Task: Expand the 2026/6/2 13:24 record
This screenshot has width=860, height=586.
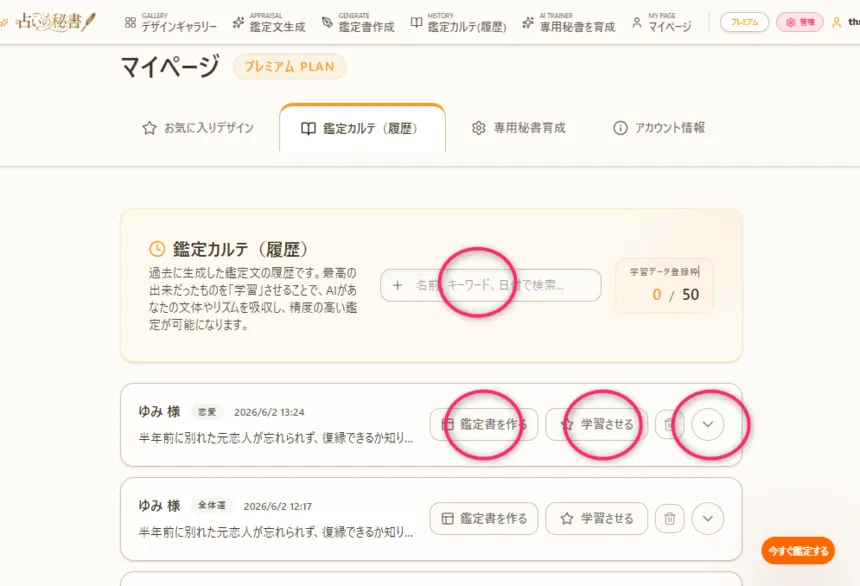Action: (x=708, y=424)
